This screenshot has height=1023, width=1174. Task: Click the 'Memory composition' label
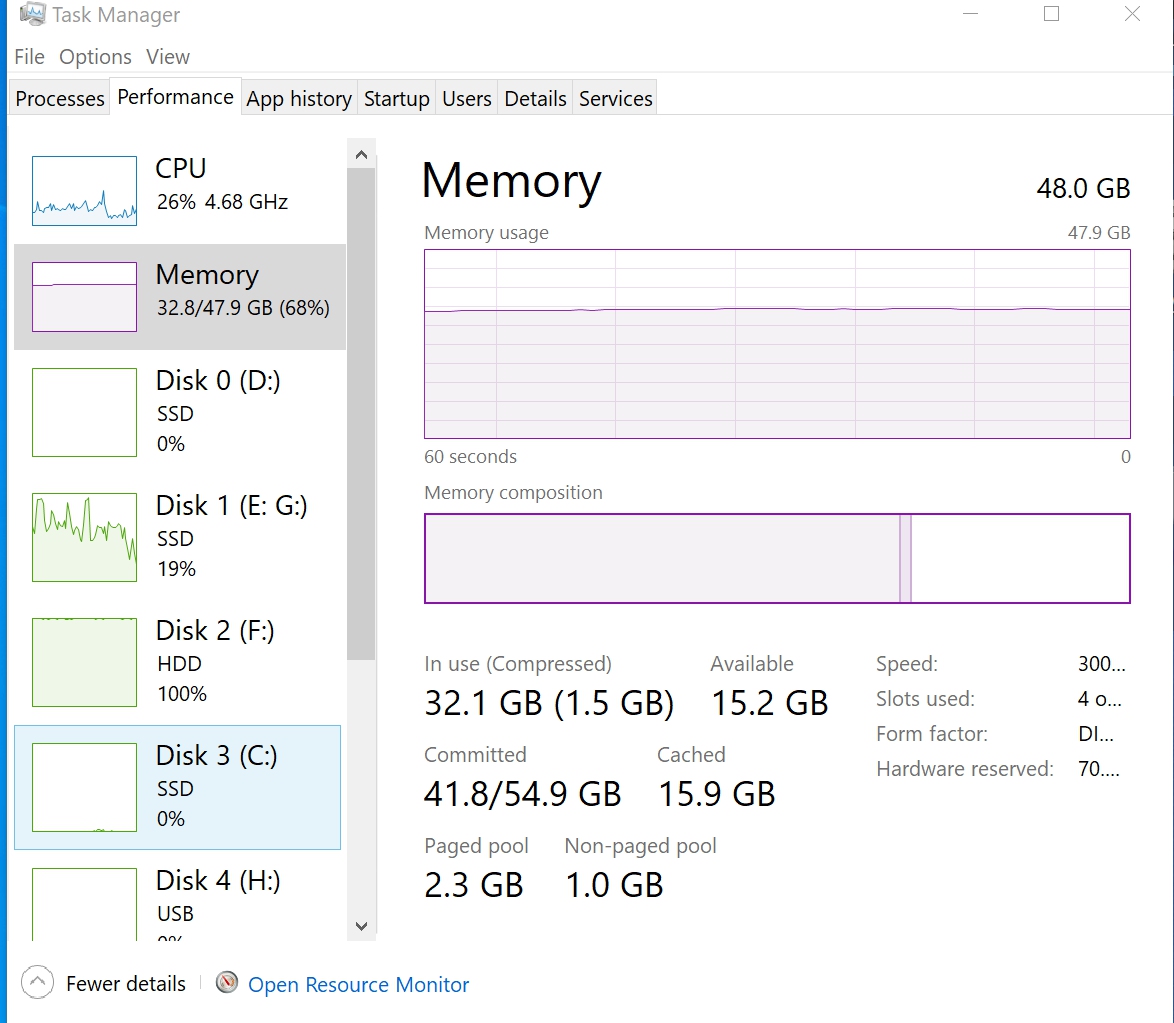(514, 493)
